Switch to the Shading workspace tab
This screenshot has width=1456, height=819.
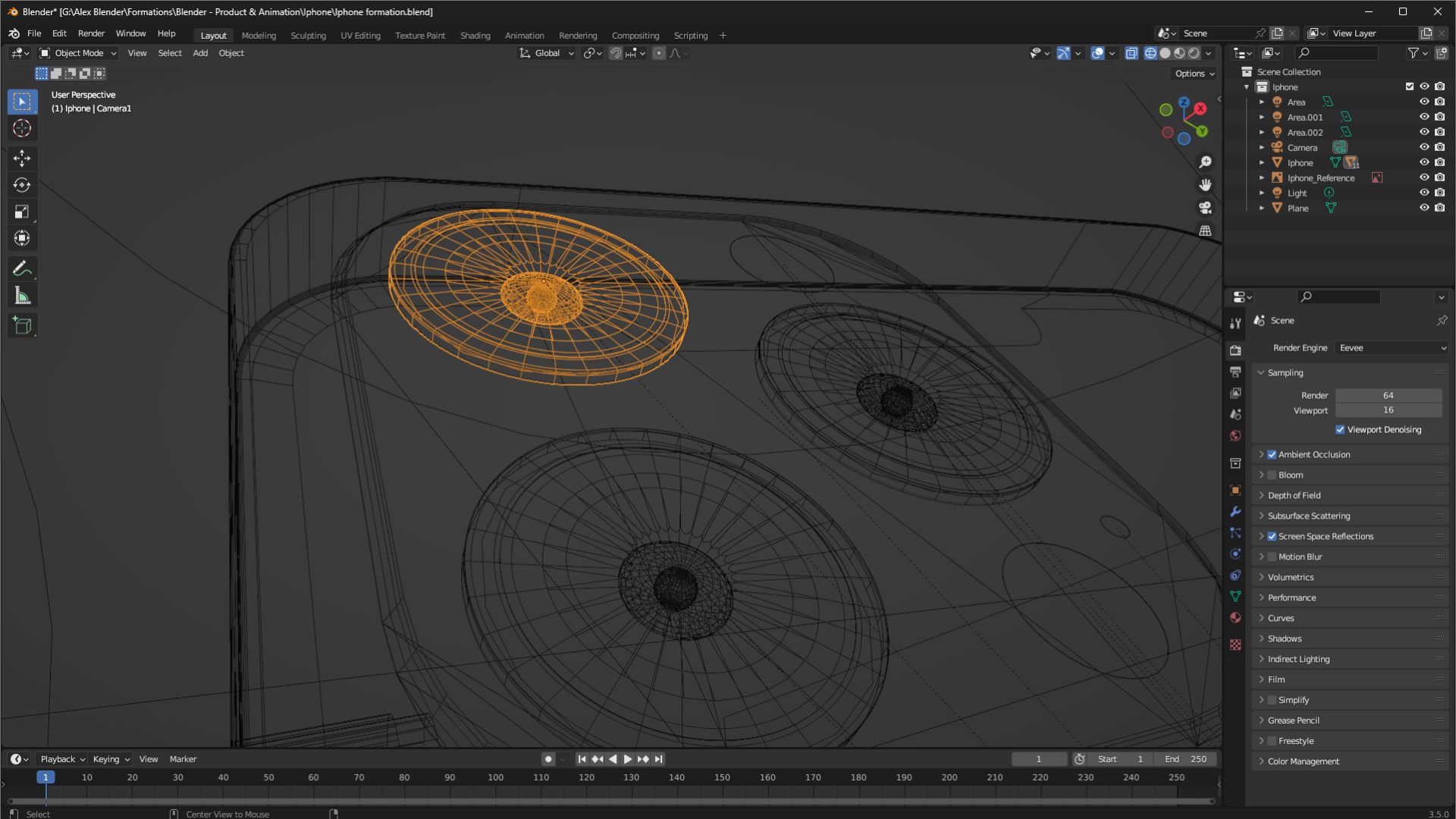475,36
